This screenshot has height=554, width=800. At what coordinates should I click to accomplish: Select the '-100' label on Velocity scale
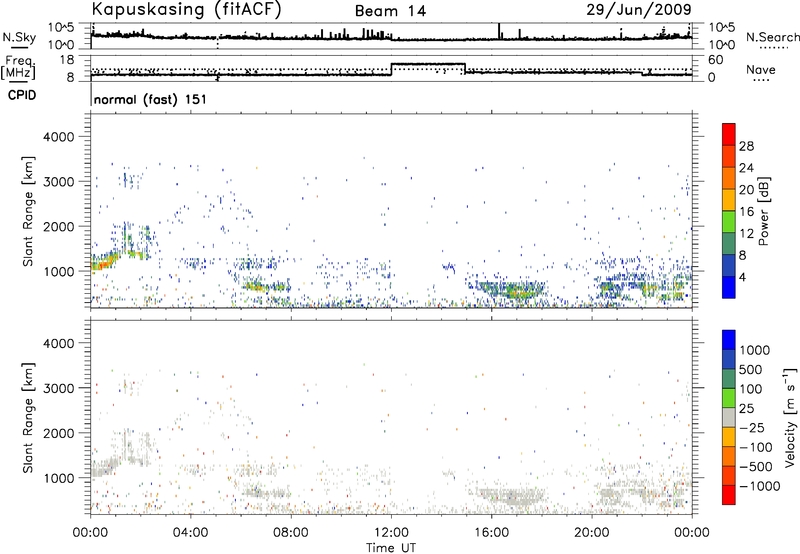(756, 447)
